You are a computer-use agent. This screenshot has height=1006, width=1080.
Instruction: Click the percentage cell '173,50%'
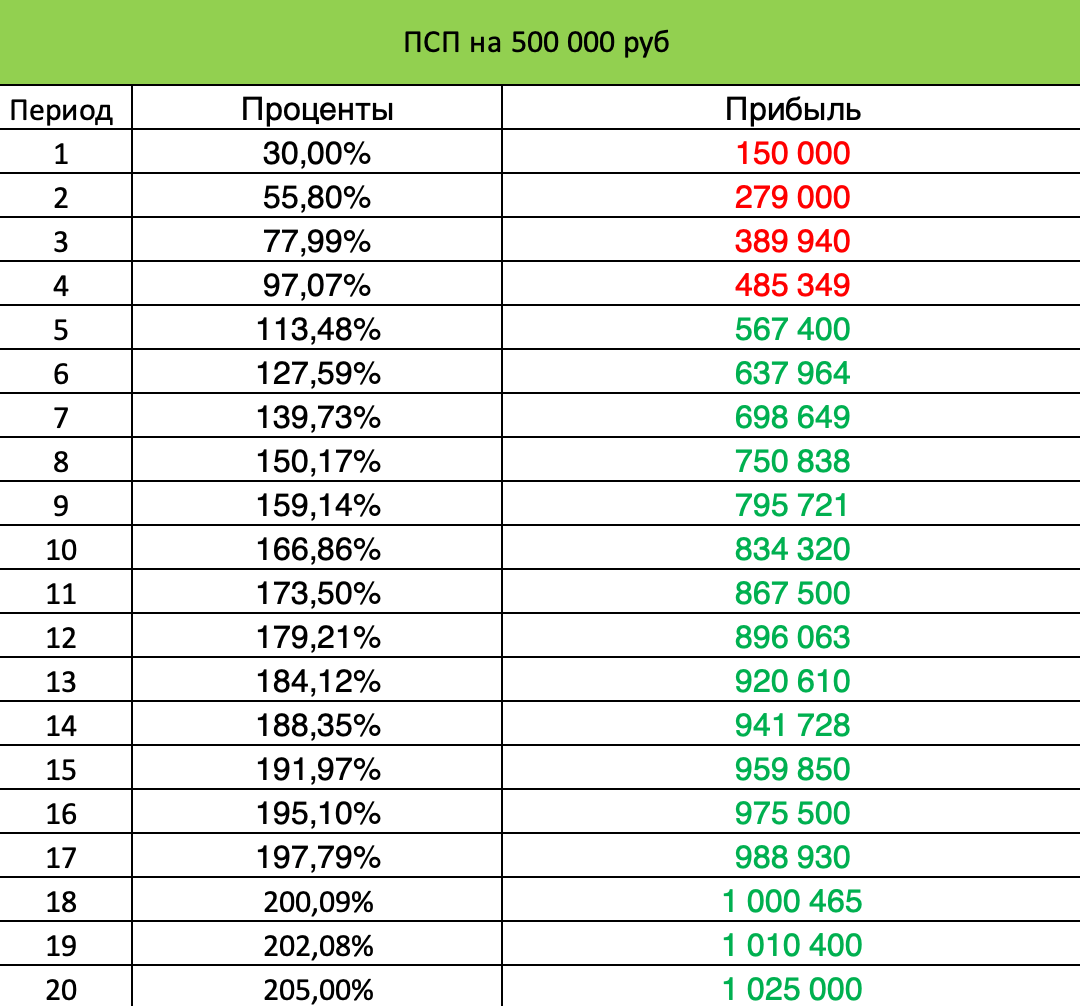click(318, 593)
